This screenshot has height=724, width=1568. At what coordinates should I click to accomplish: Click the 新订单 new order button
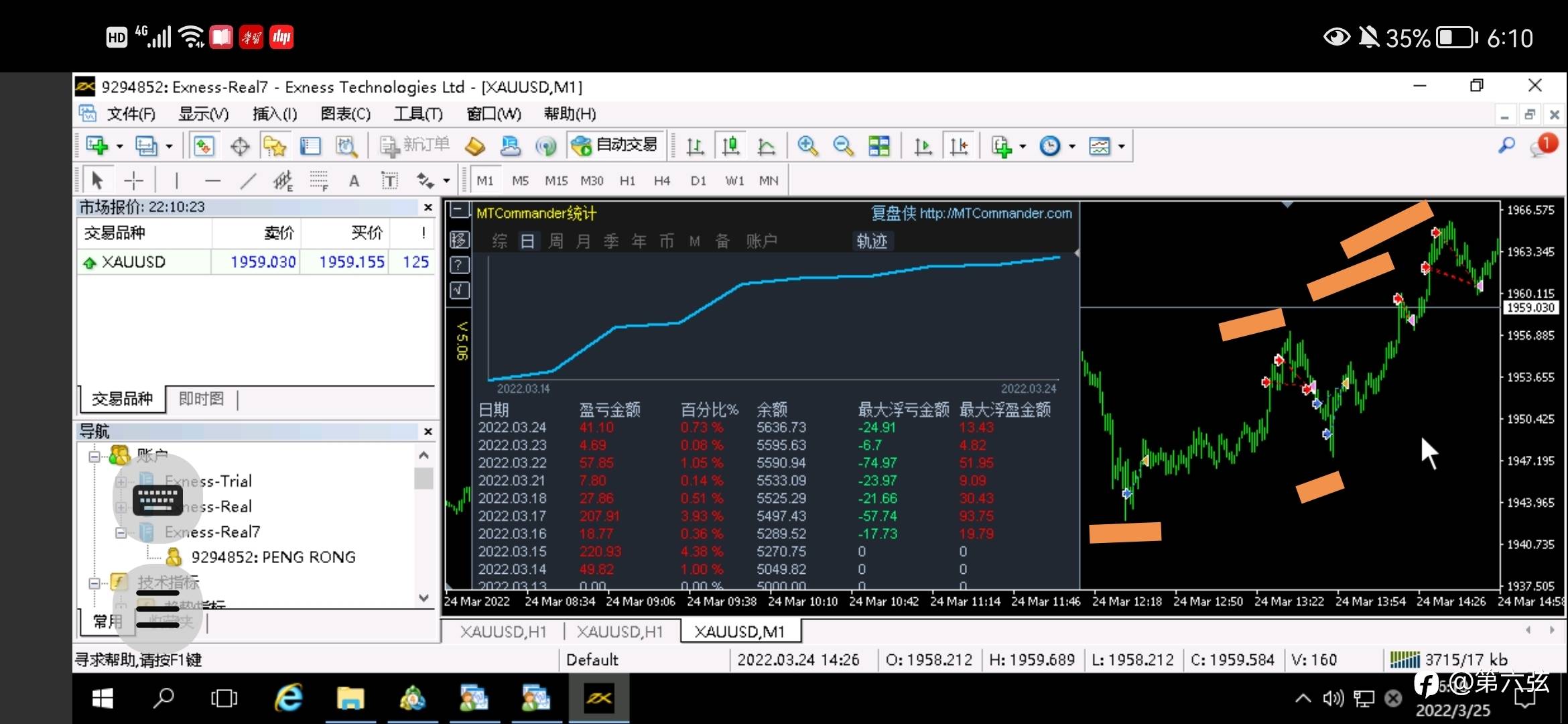coord(415,145)
